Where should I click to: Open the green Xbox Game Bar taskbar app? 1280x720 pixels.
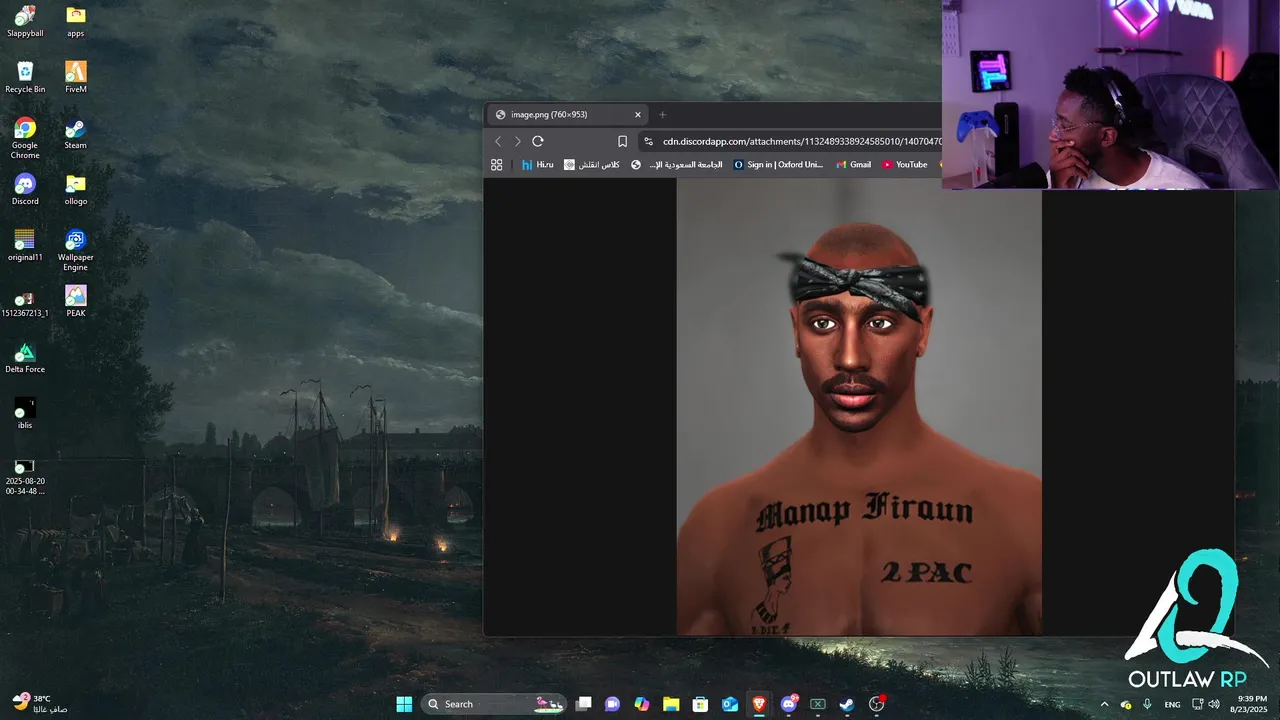(818, 704)
